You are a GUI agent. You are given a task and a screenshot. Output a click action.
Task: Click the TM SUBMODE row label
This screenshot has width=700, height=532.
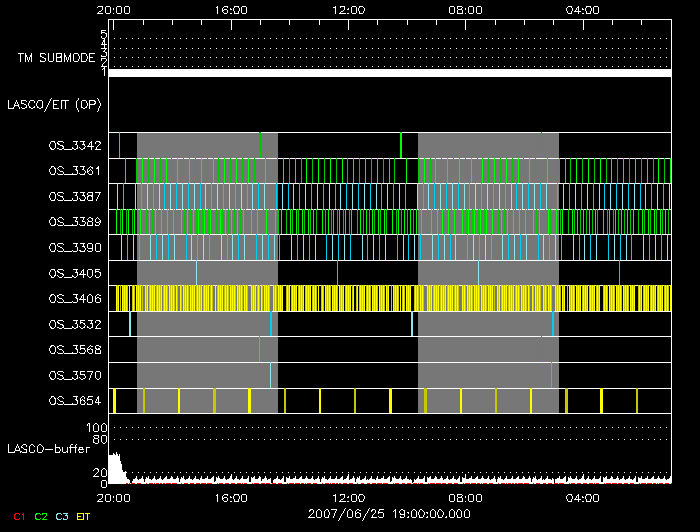[x=56, y=58]
